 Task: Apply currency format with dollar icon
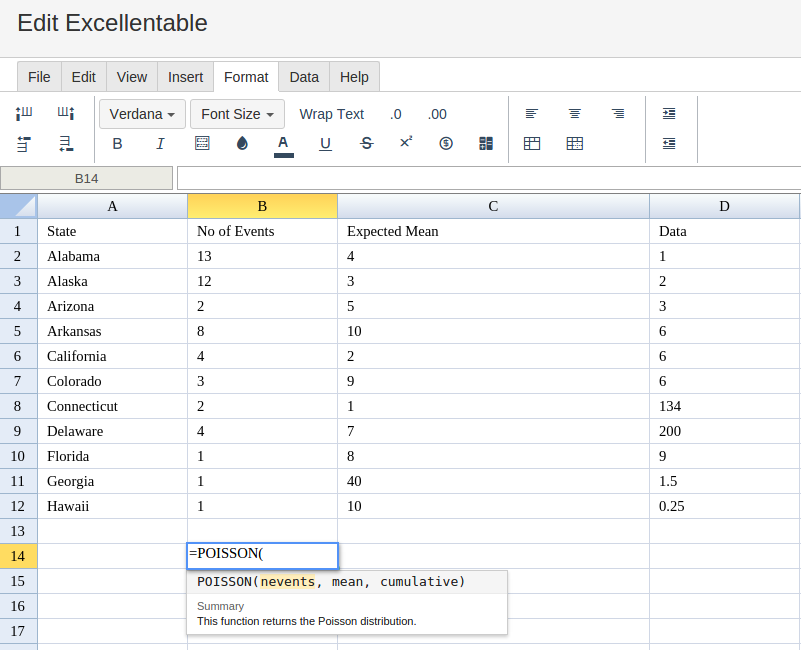(446, 144)
